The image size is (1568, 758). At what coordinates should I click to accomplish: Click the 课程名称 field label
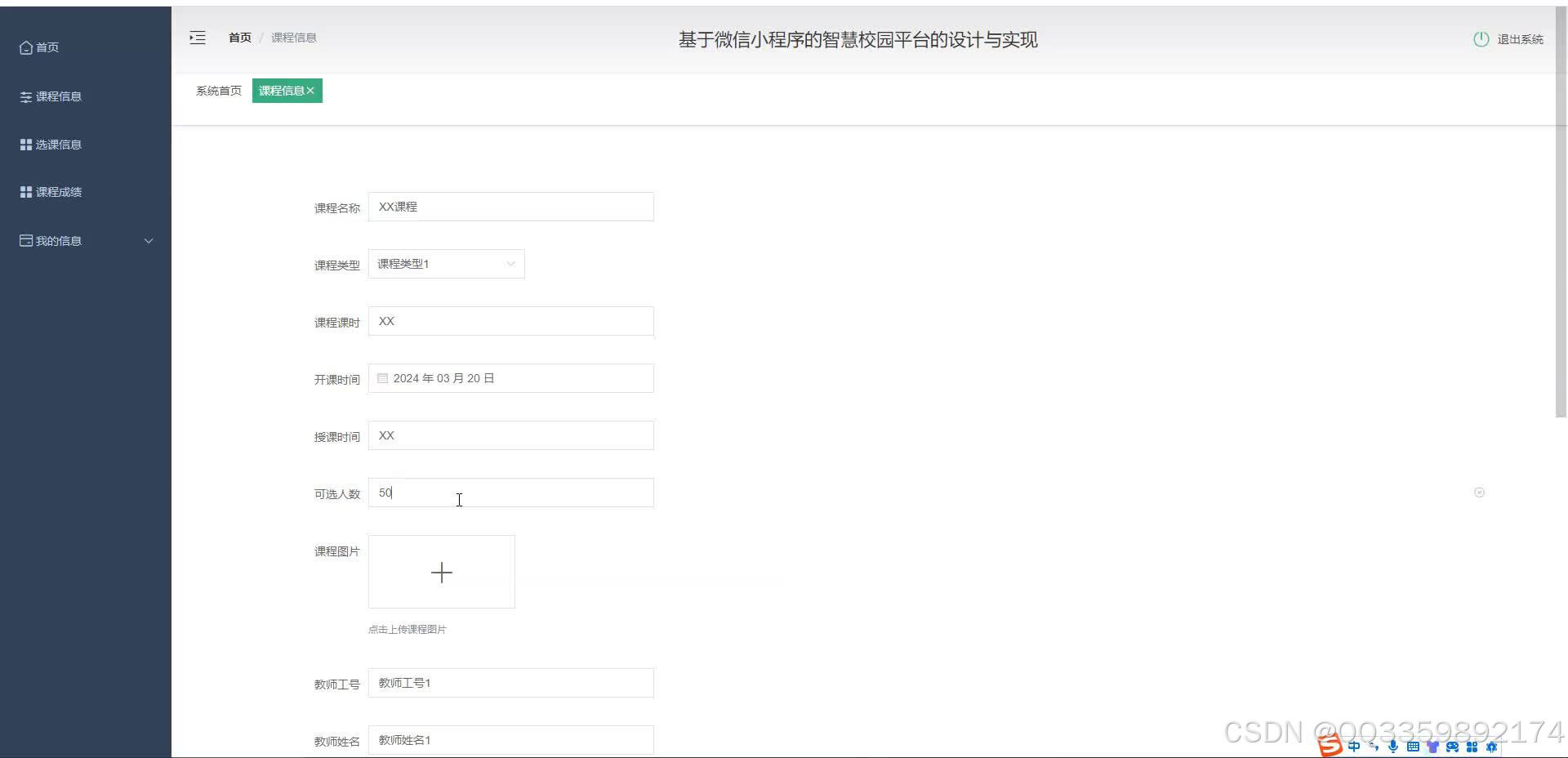[337, 208]
